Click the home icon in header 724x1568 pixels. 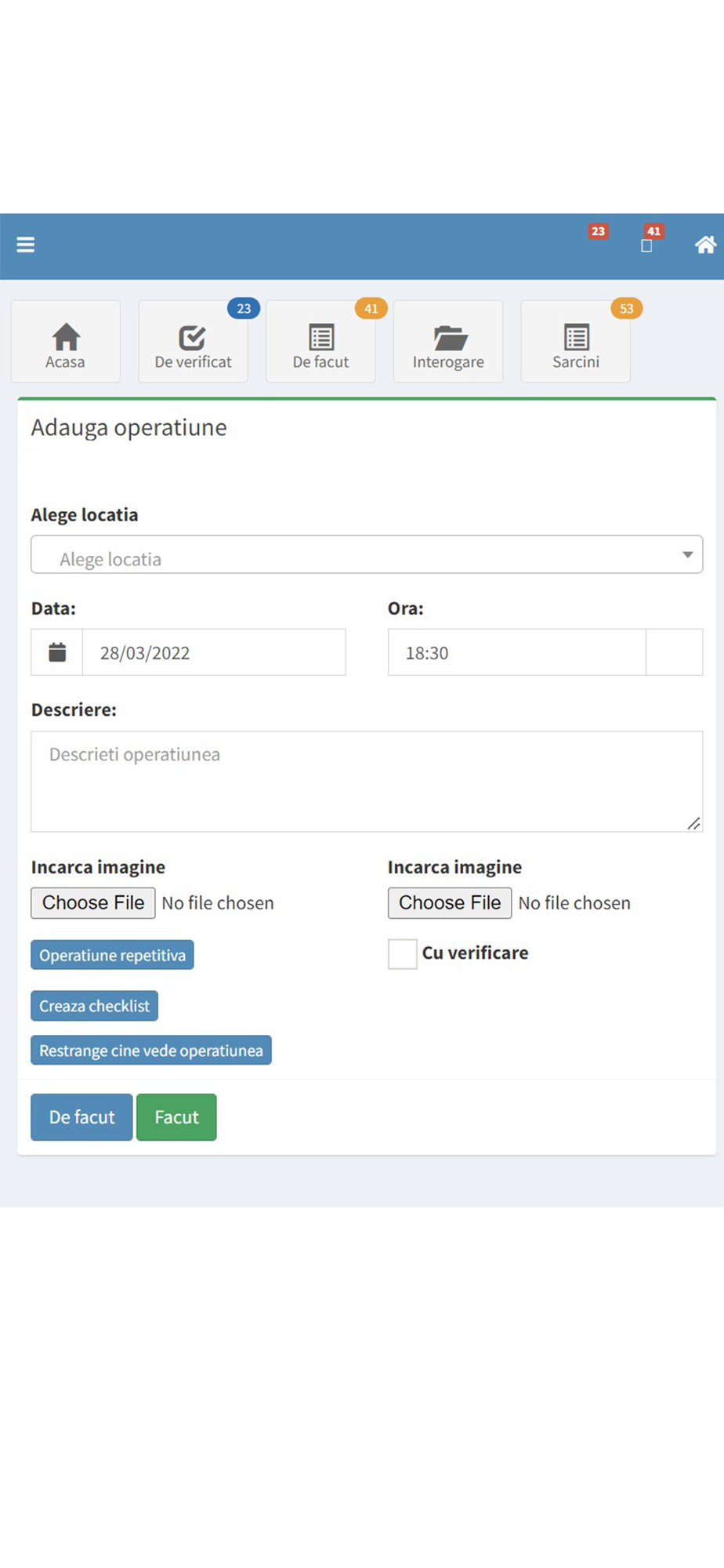coord(704,245)
